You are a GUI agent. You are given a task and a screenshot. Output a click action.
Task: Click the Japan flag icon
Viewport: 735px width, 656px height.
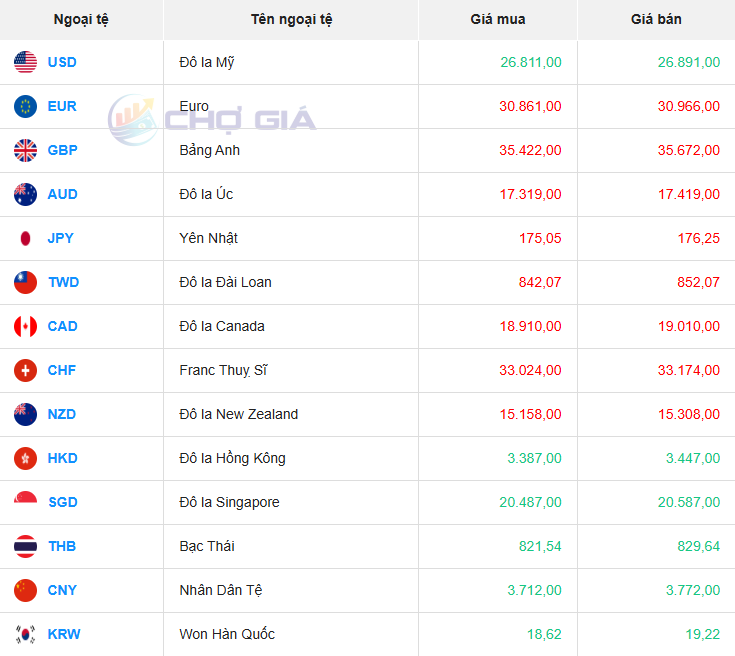[x=26, y=238]
